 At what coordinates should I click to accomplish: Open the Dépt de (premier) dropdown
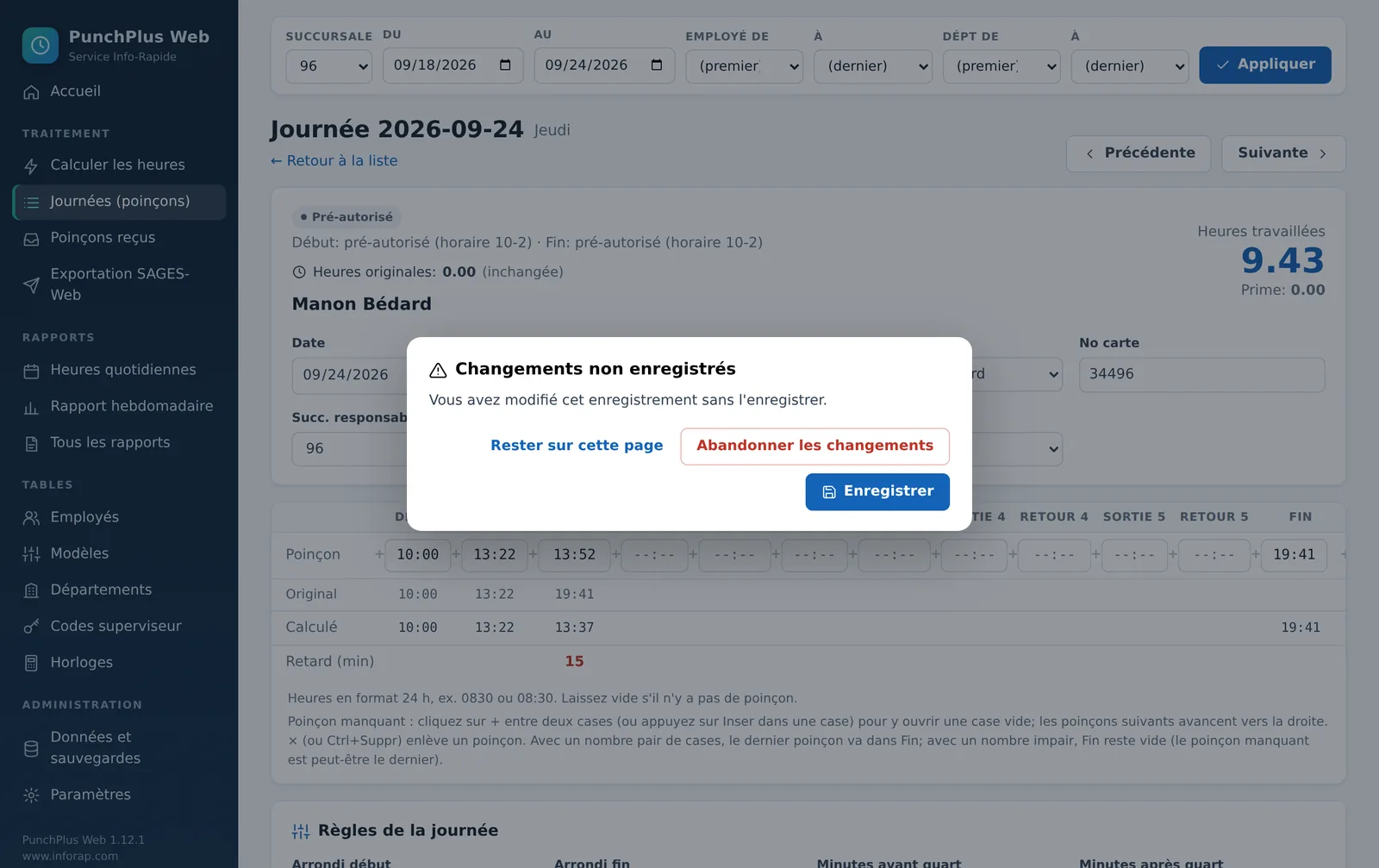point(1001,66)
